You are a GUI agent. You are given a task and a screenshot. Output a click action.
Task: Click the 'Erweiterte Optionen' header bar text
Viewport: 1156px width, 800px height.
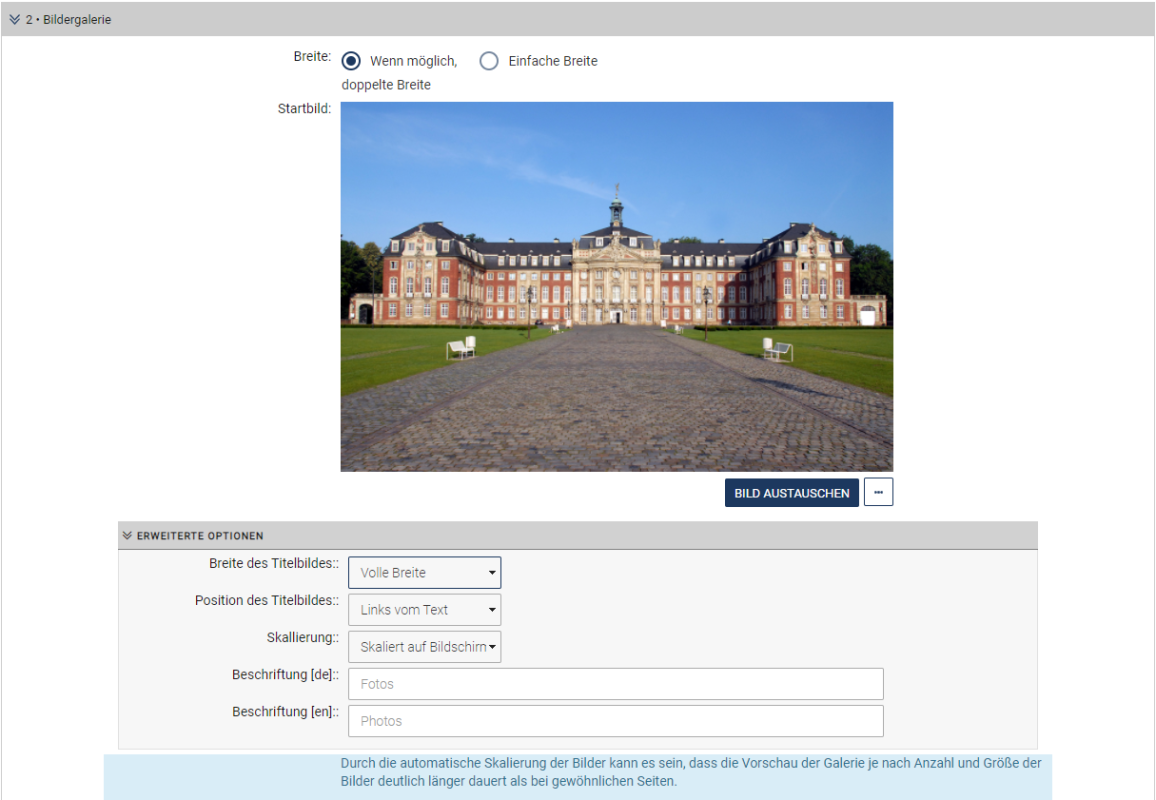click(x=200, y=536)
